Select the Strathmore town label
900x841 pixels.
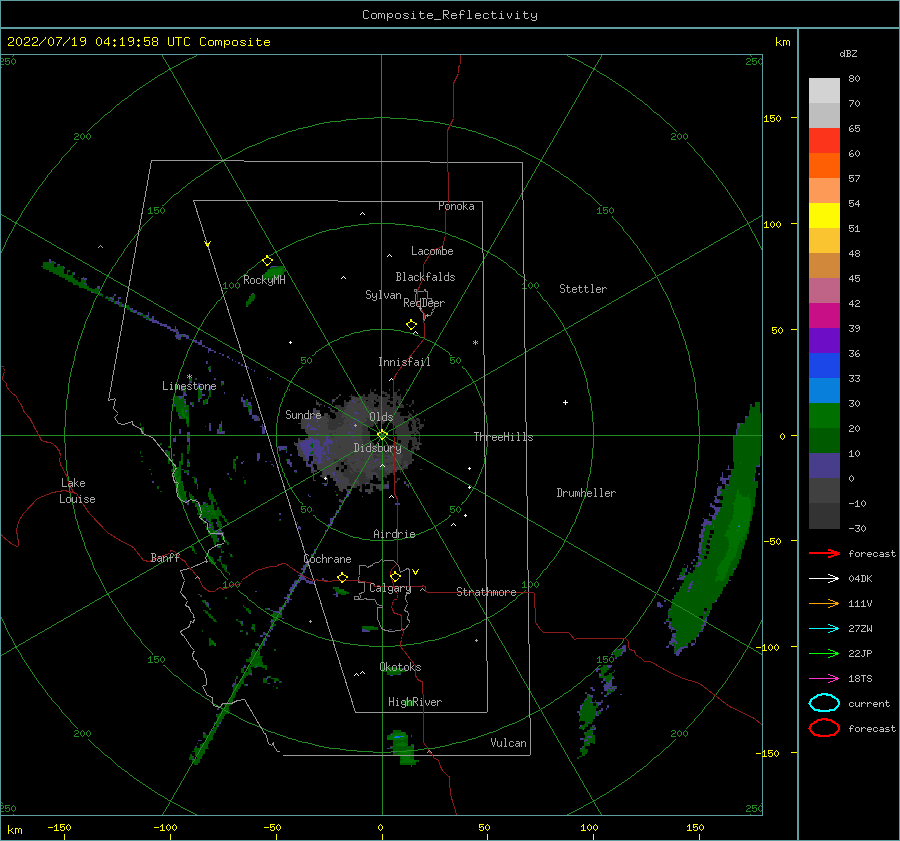tap(486, 592)
